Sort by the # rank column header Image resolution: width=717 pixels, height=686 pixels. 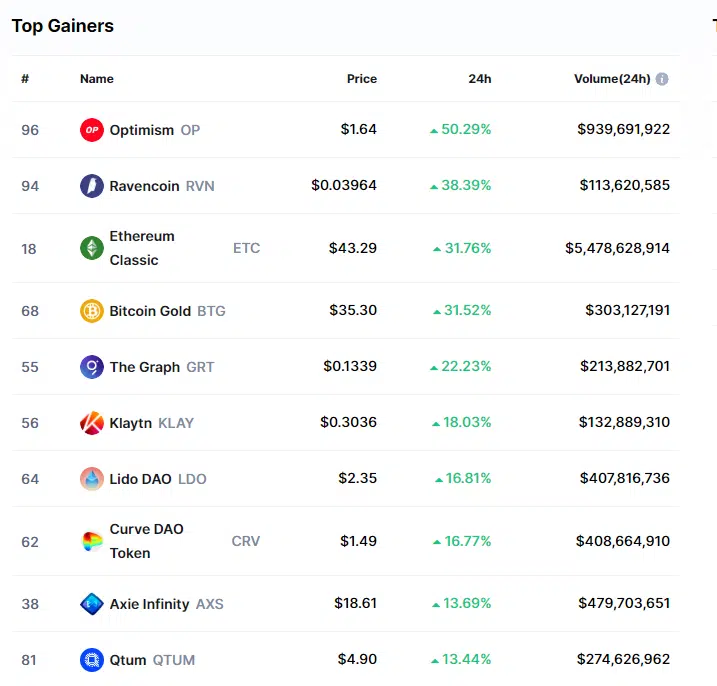click(25, 79)
